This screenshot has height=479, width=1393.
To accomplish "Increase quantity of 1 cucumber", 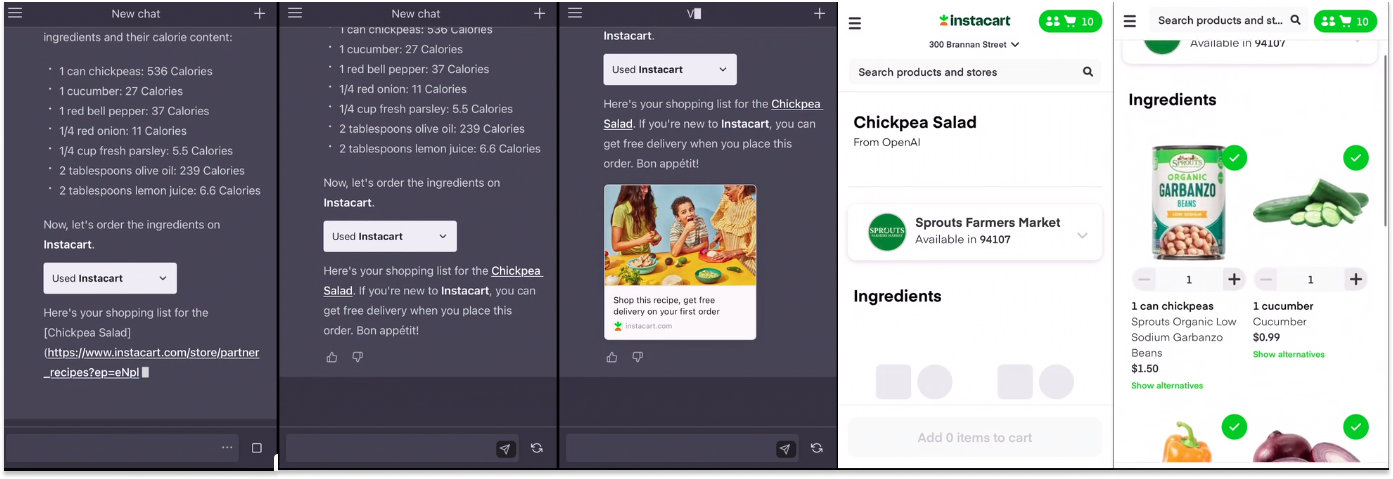I will click(1356, 279).
